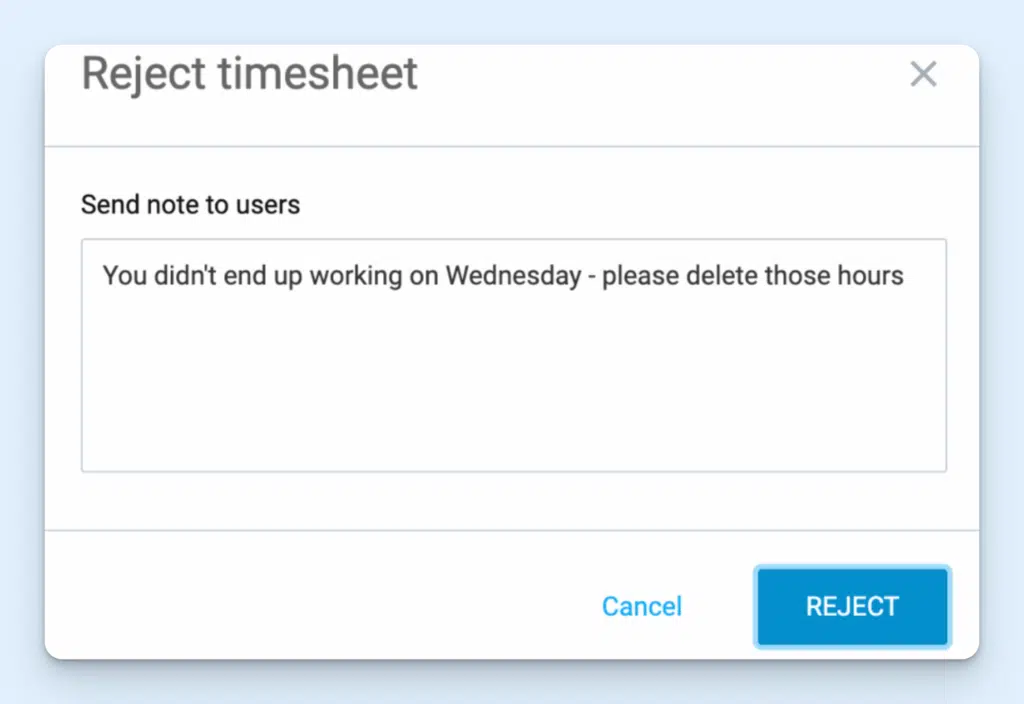Click the Reject timesheet title
This screenshot has width=1024, height=704.
(x=249, y=73)
